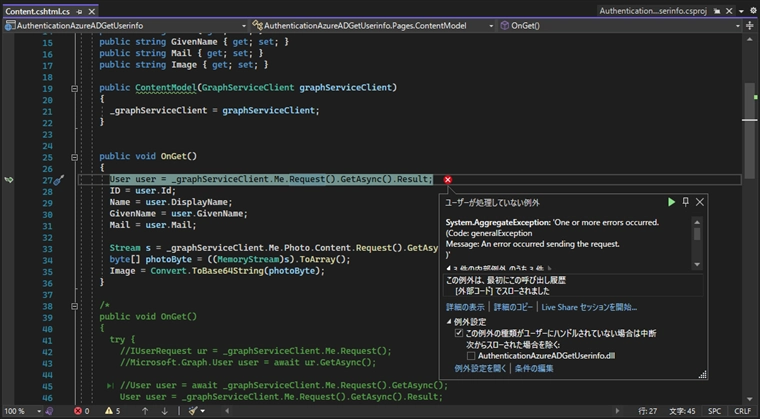The image size is (760, 419).
Task: Open the editor settings gear icon
Action: (752, 11)
